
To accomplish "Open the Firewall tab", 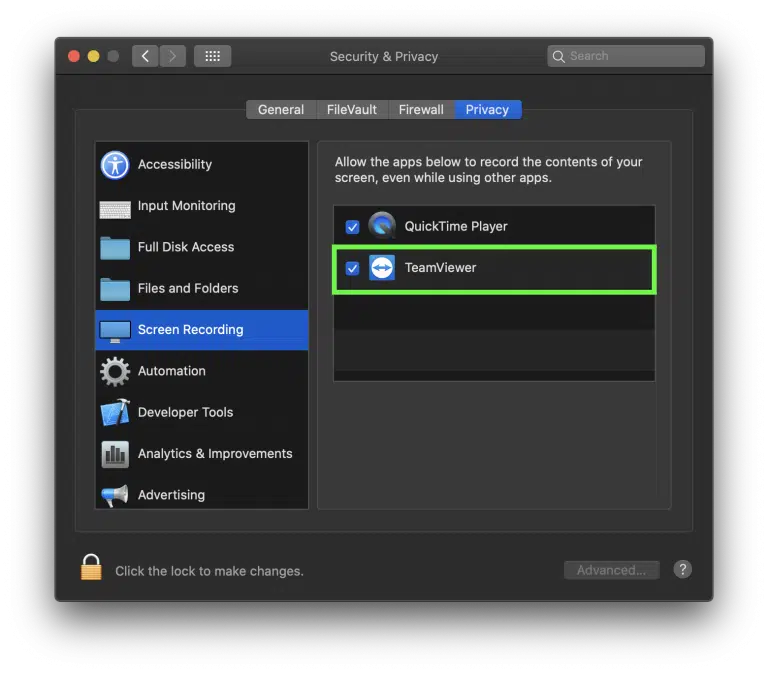I will [421, 109].
